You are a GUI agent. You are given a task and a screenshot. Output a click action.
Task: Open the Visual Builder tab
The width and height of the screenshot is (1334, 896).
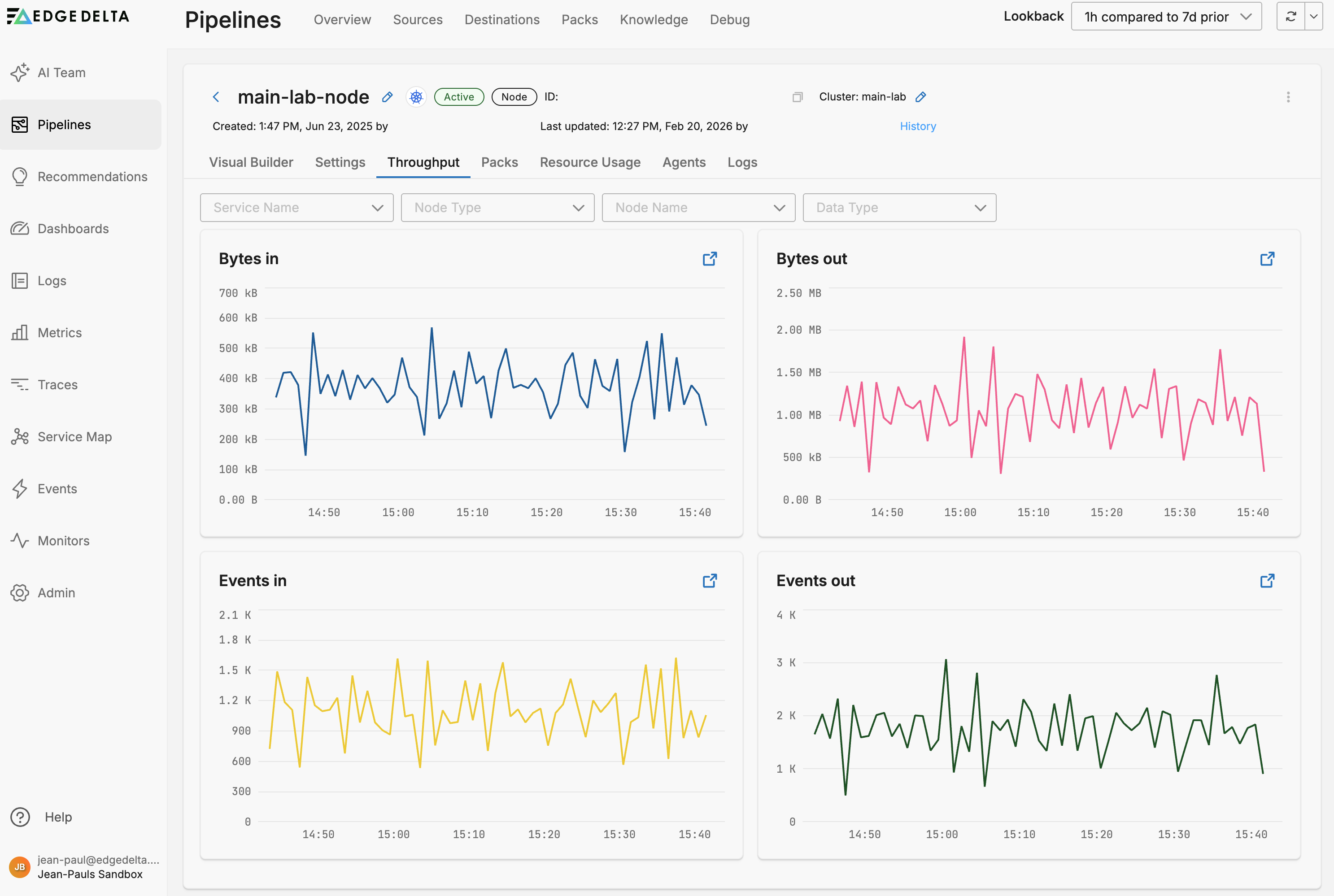pos(251,162)
